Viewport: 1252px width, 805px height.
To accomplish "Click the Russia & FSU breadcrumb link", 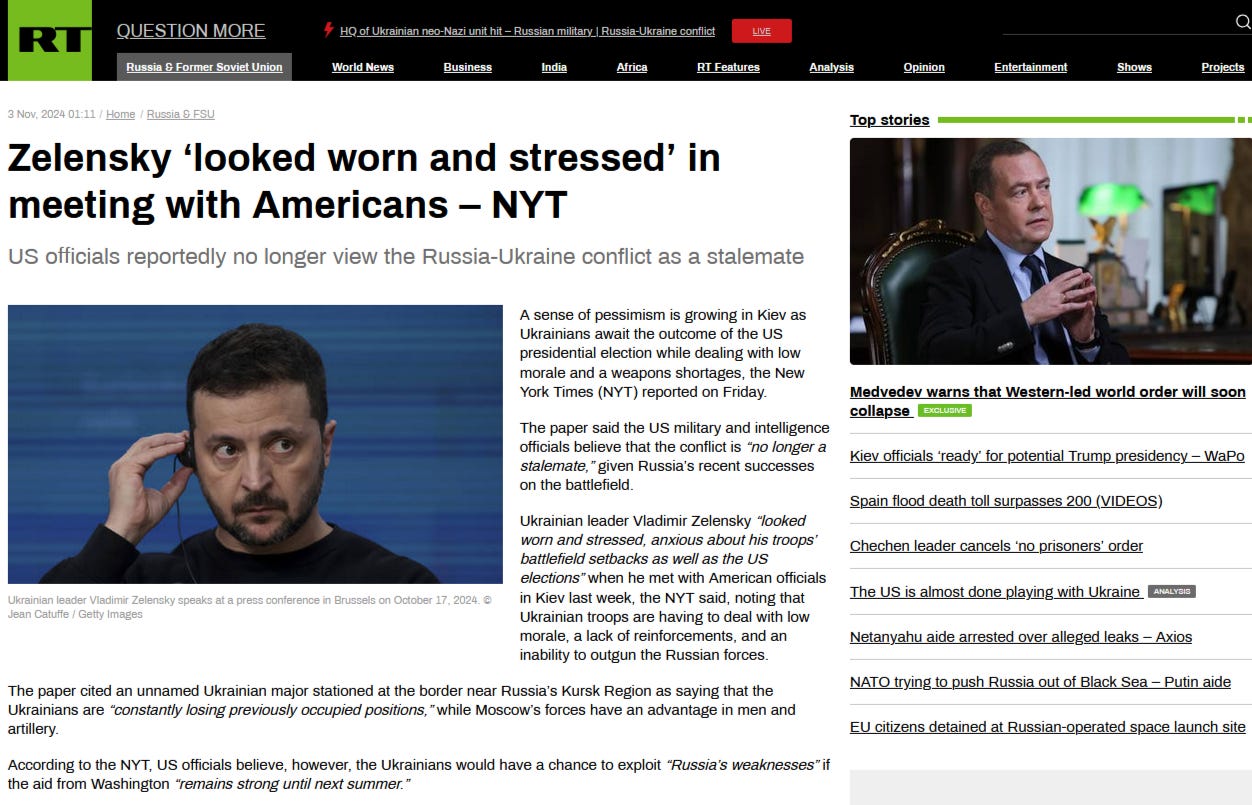I will (180, 114).
